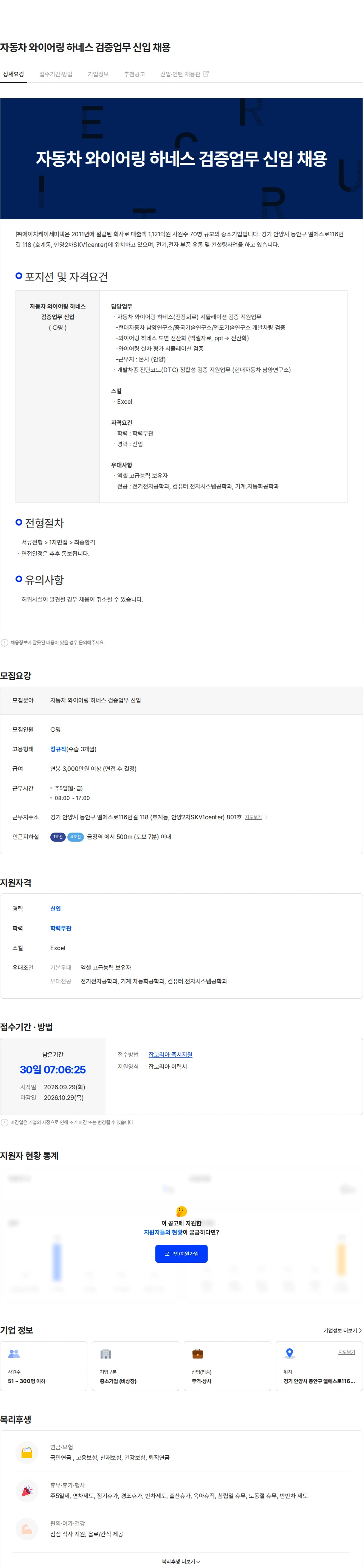The image size is (363, 1568).
Task: Click the 연봉 3,000만원 이상 salary text
Action: coord(93,769)
